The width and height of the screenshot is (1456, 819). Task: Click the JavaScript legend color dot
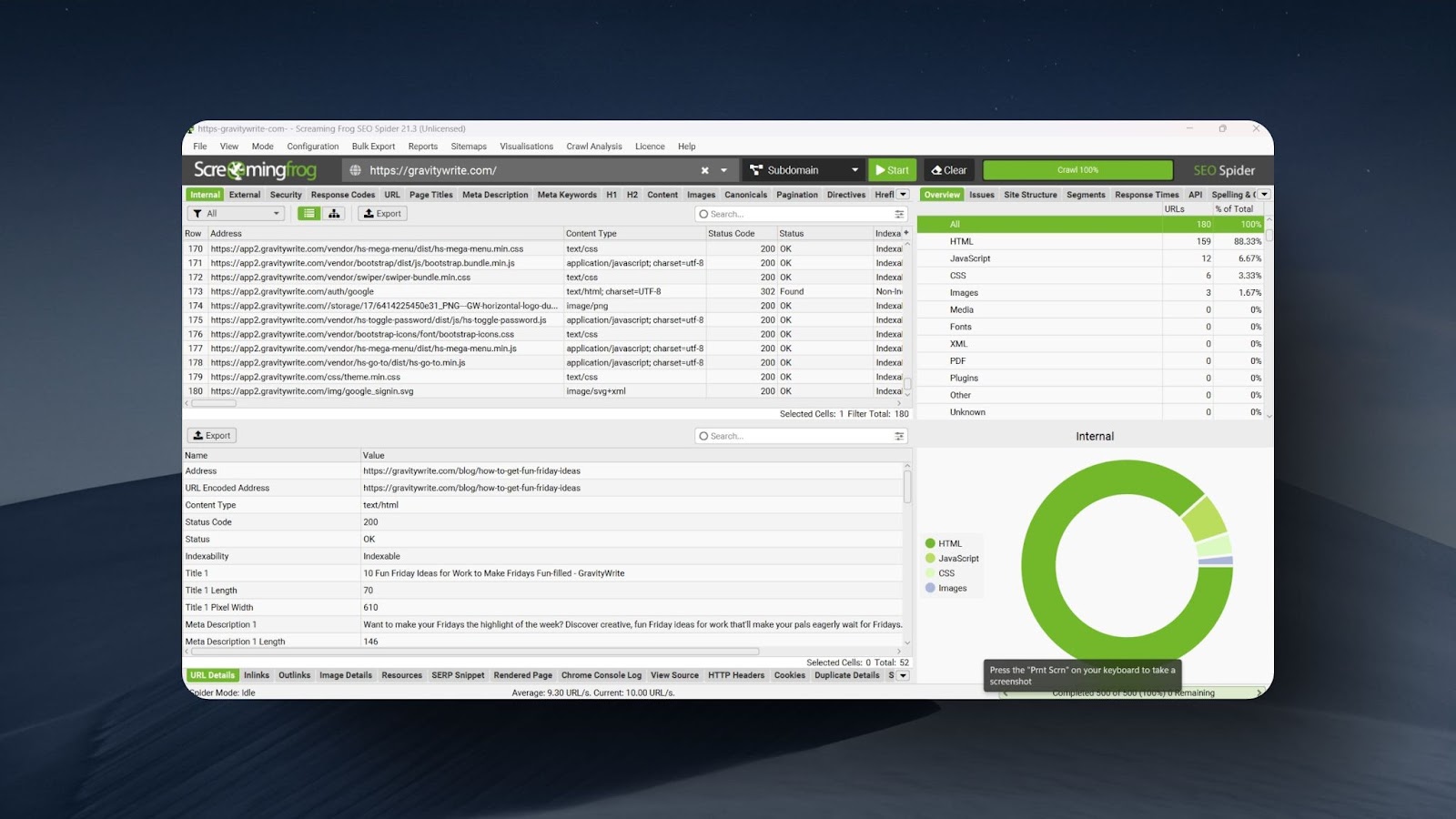click(x=930, y=558)
